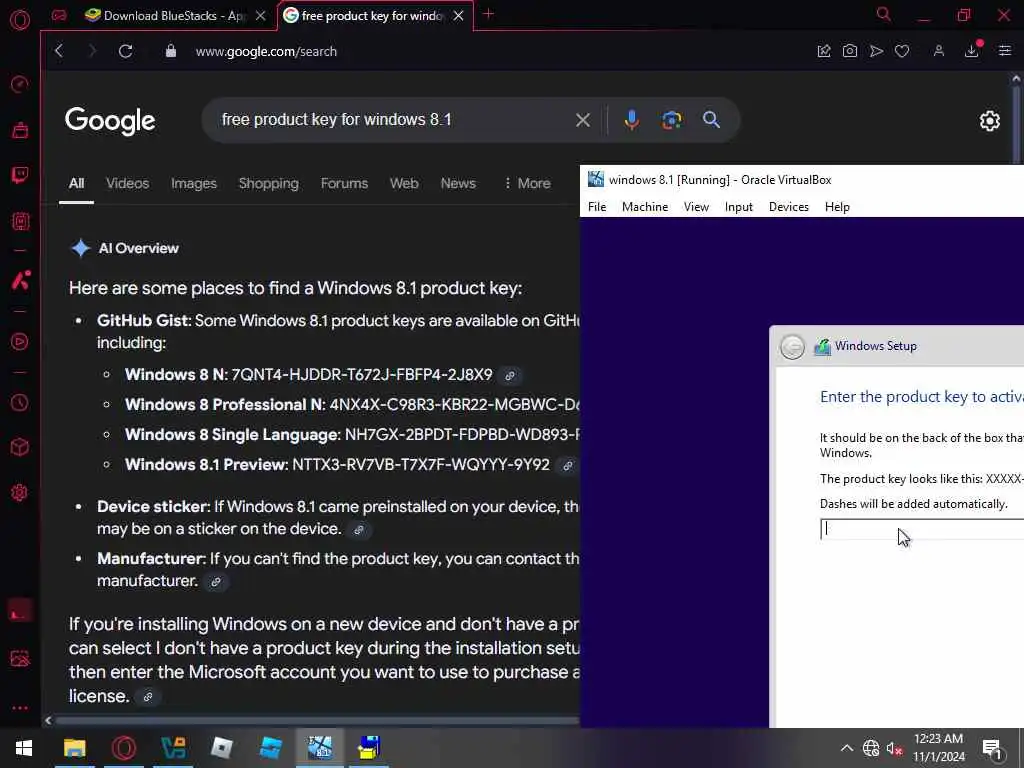Open the Windows Start menu
Screen dimensions: 1024x768
coord(24,748)
